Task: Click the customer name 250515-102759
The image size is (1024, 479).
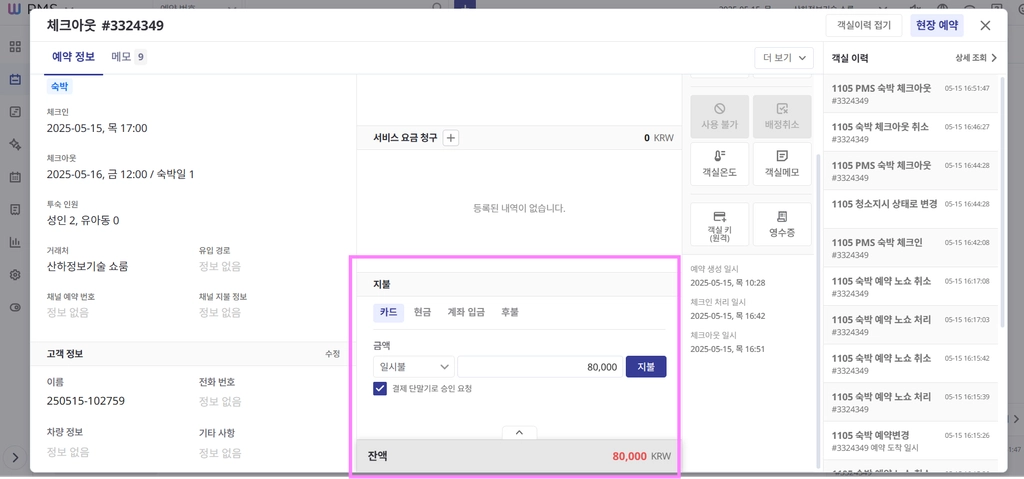Action: point(86,401)
